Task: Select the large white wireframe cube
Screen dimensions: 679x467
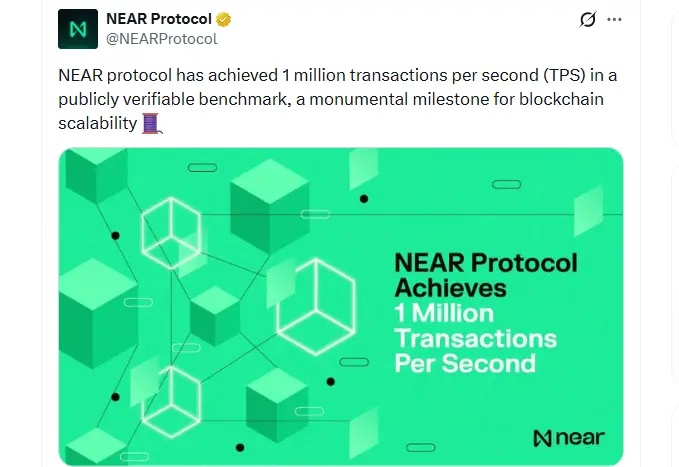Action: [x=315, y=297]
